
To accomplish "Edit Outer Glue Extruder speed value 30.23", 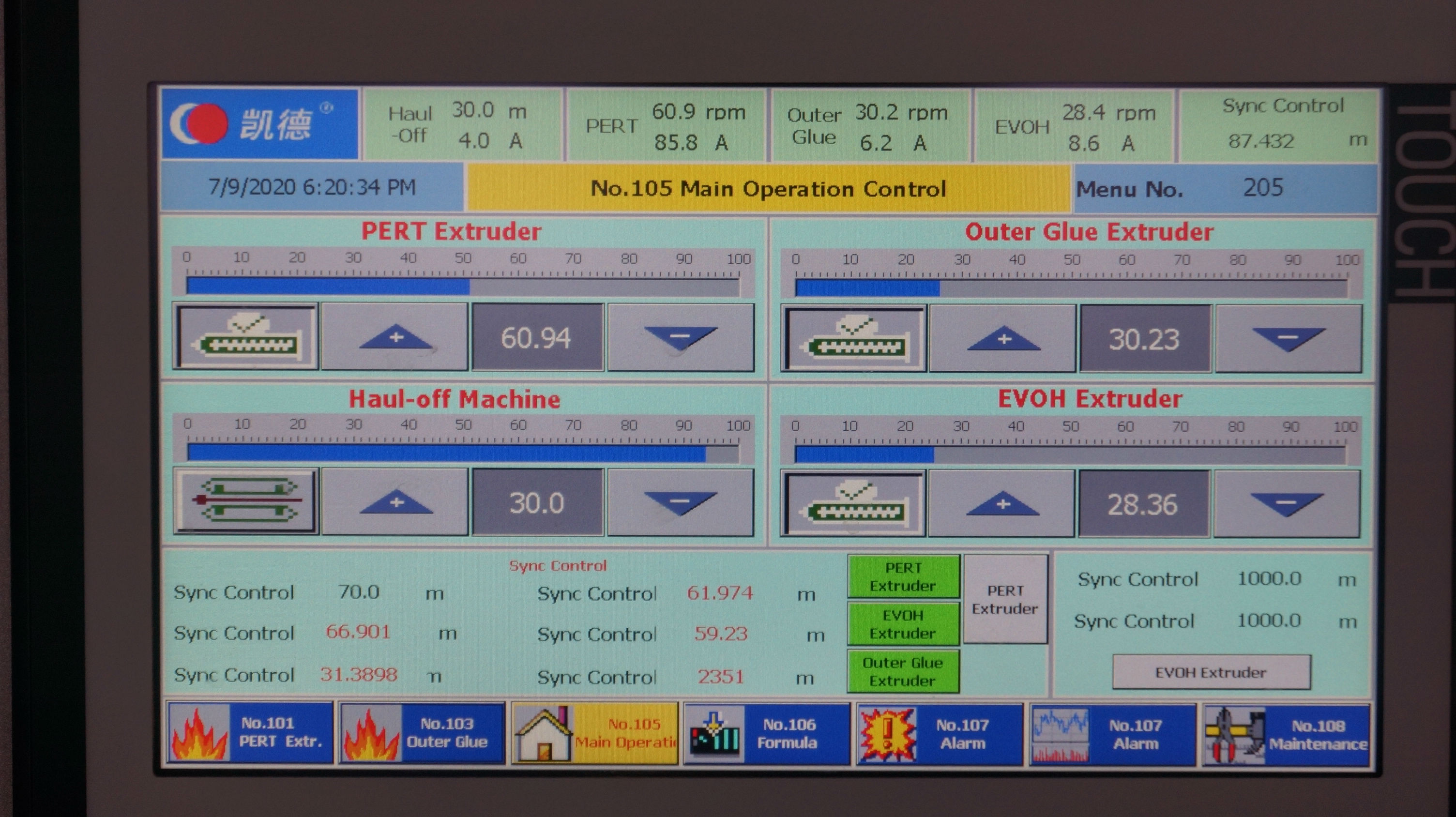I will tap(1145, 339).
